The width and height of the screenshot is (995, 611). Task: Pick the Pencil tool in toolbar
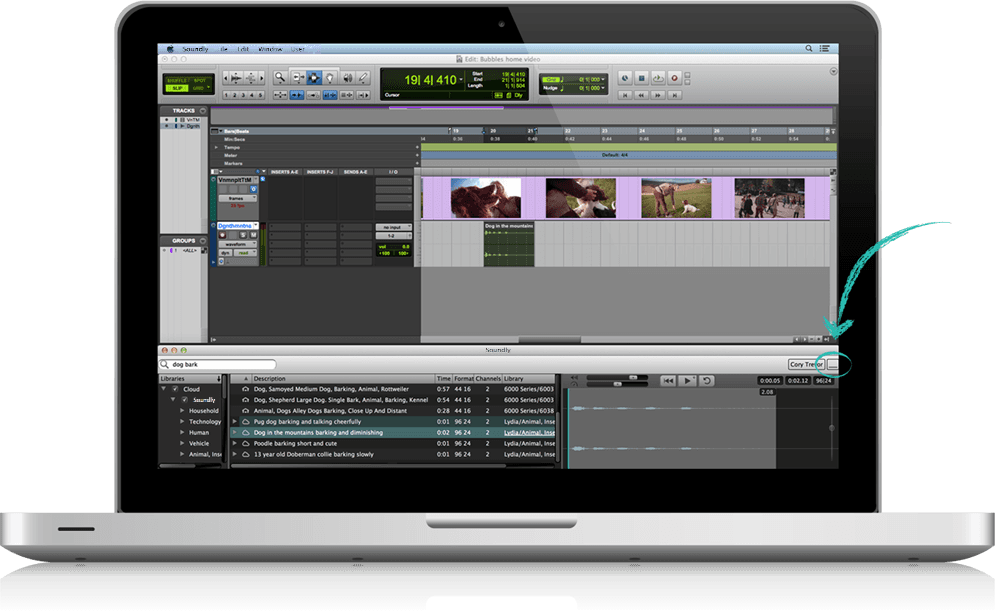(x=363, y=77)
